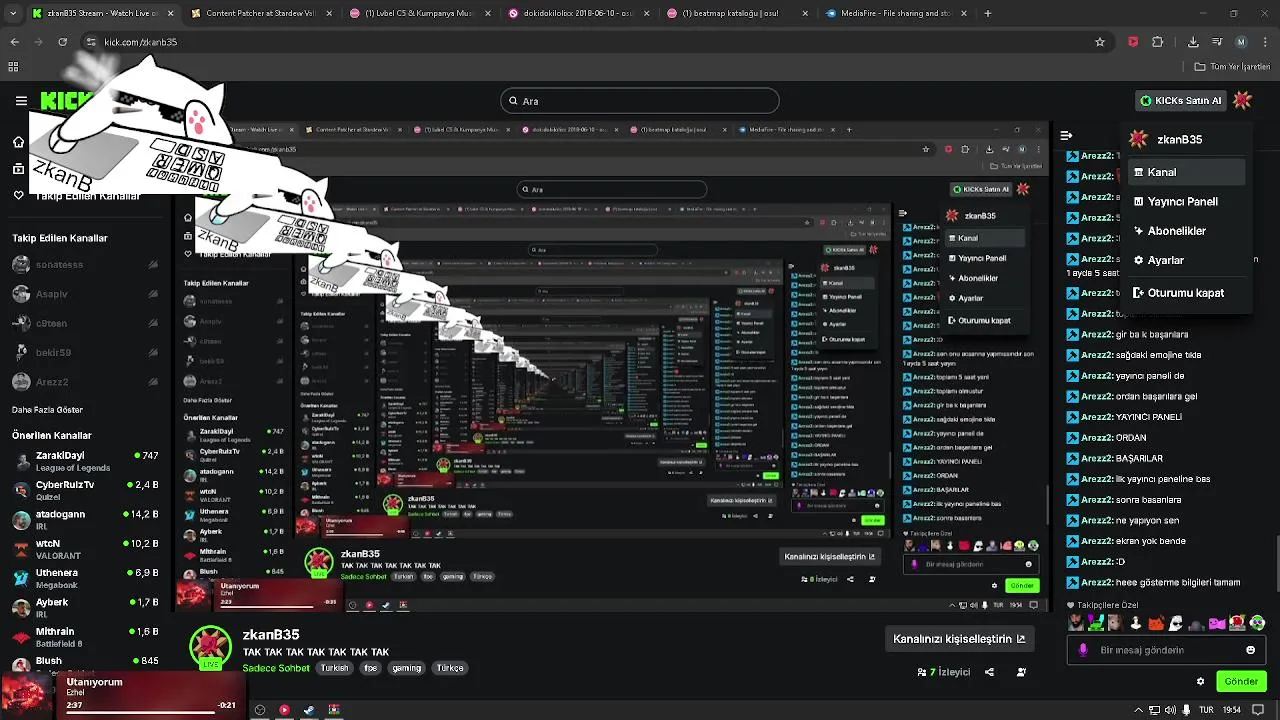The height and width of the screenshot is (720, 1280).
Task: Select the Turkish tag
Action: pos(335,668)
